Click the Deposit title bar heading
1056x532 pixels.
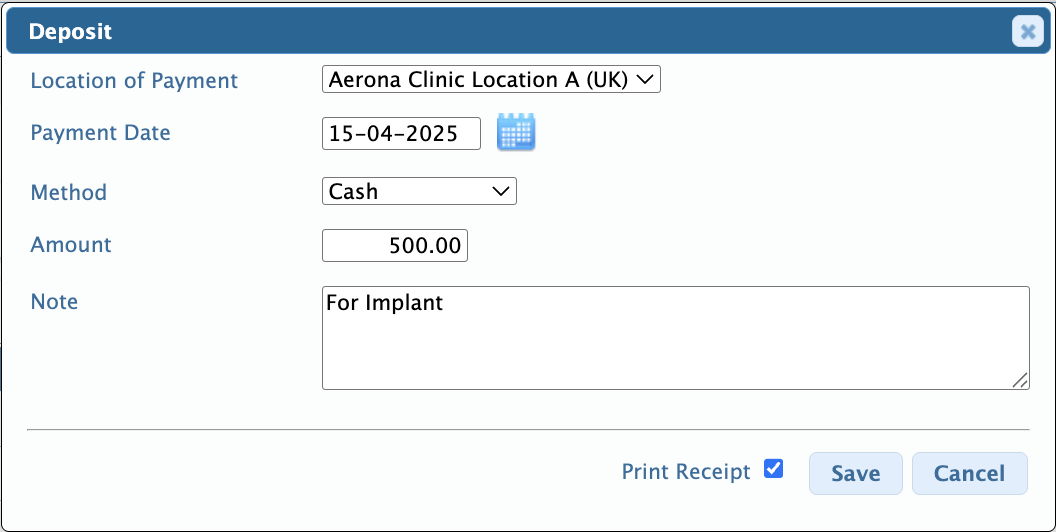[x=71, y=31]
